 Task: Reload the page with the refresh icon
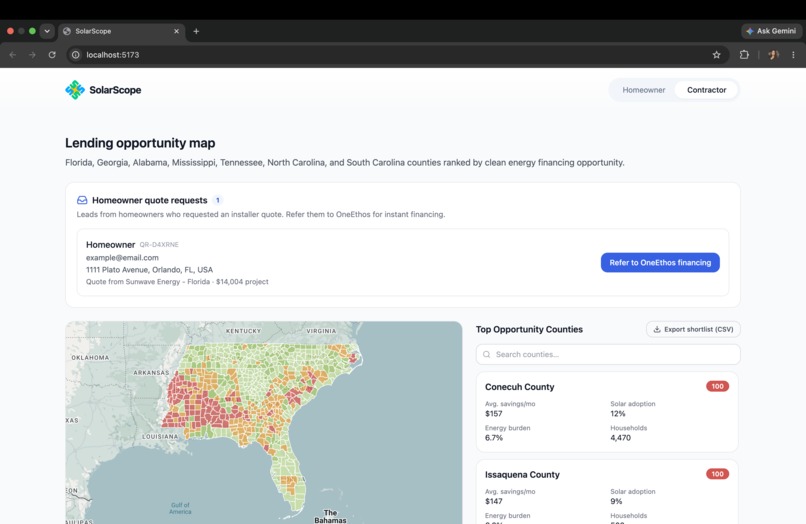(52, 55)
